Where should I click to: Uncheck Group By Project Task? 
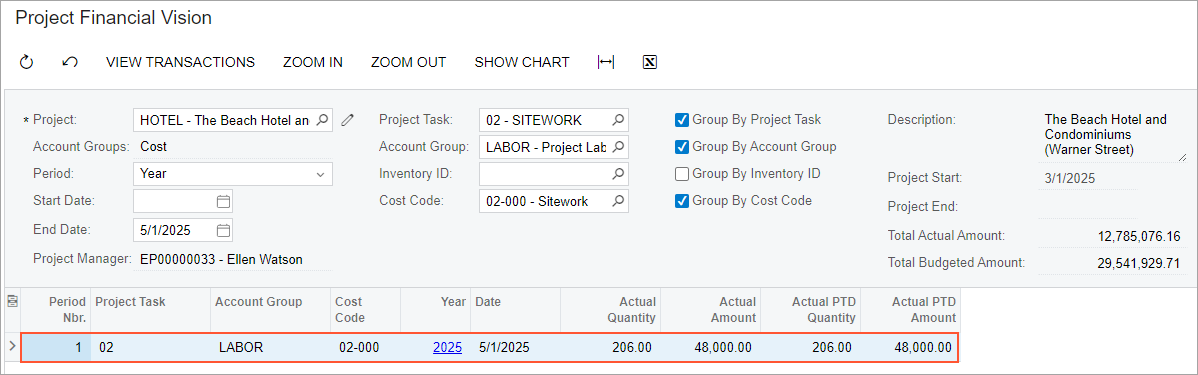coord(682,119)
